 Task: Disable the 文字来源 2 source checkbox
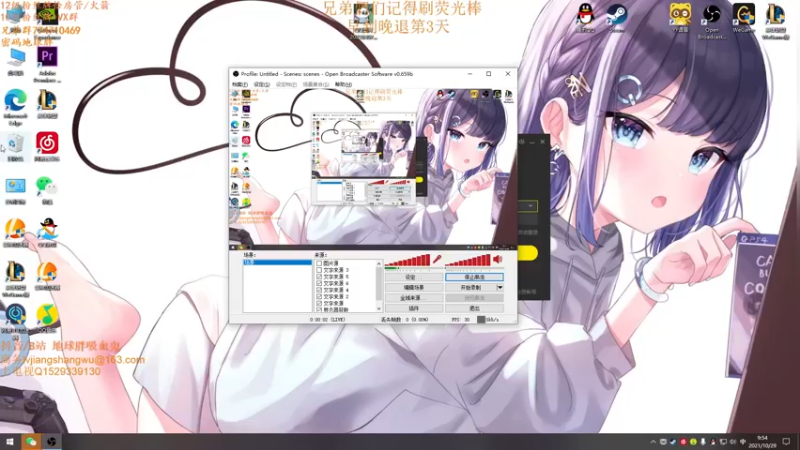[x=319, y=296]
